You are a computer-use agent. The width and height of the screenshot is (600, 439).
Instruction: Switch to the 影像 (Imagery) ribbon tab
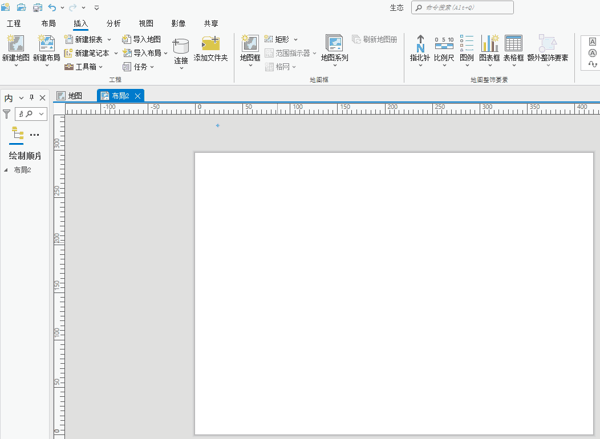point(178,24)
